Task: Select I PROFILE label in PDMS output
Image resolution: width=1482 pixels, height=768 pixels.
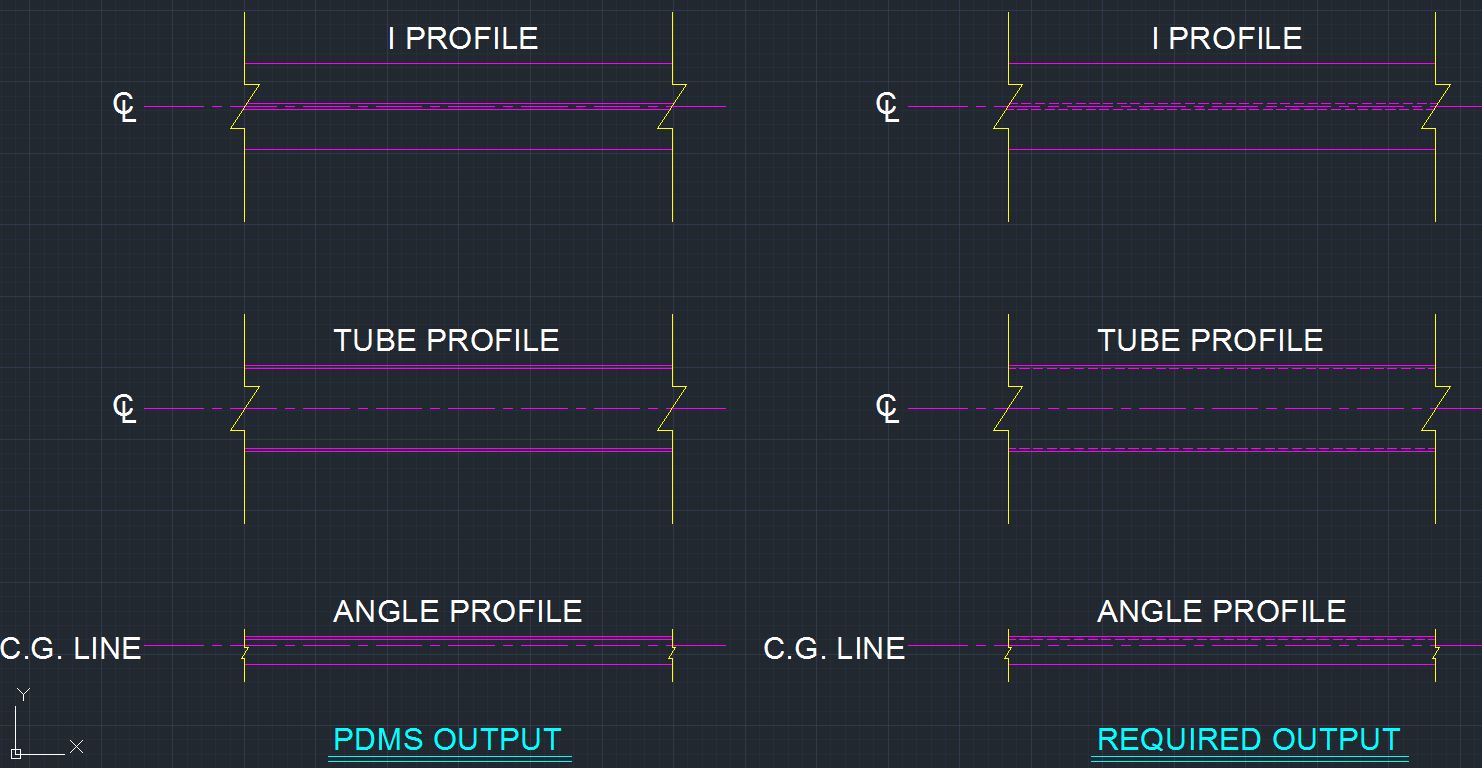Action: click(x=463, y=39)
